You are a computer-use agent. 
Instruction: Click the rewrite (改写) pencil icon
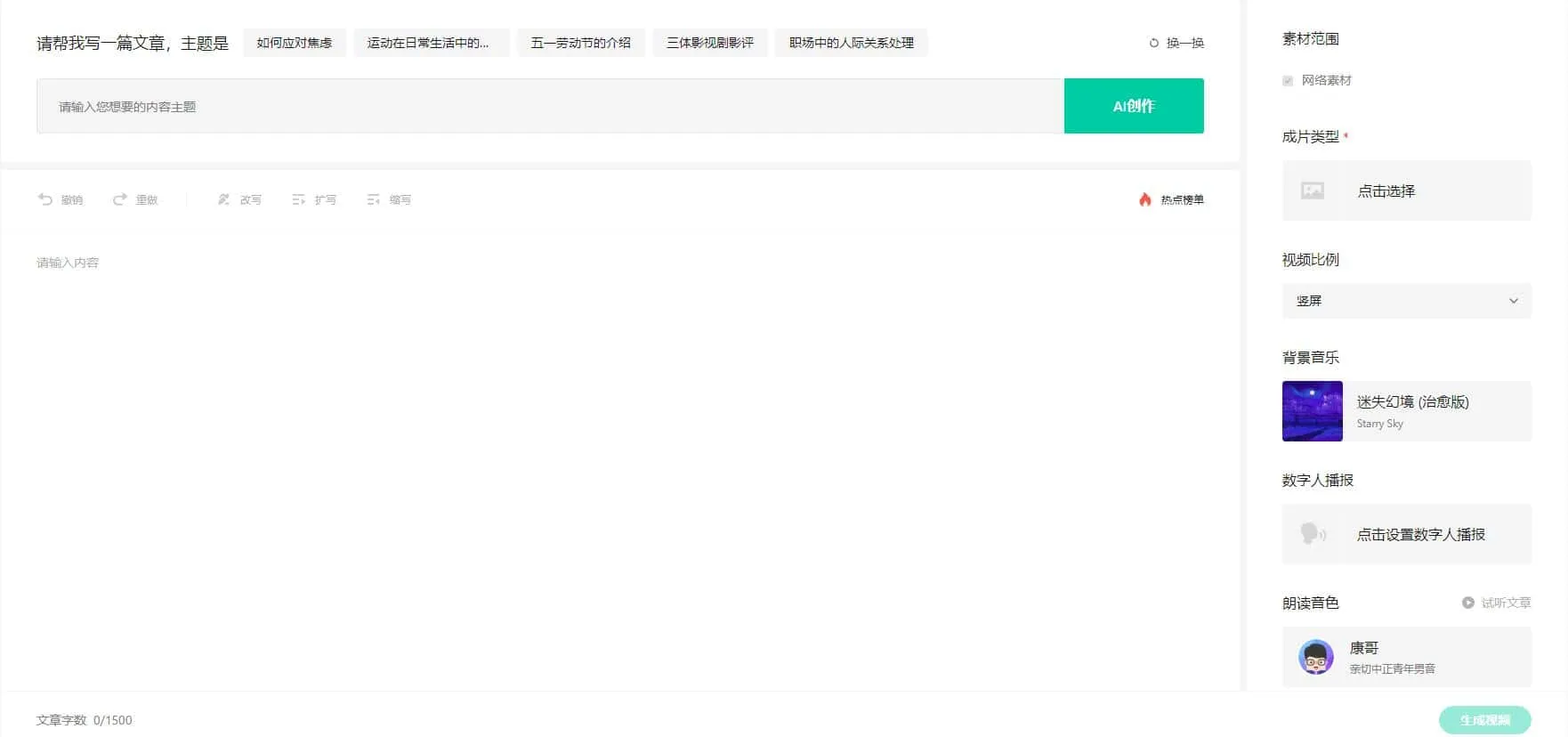tap(224, 199)
